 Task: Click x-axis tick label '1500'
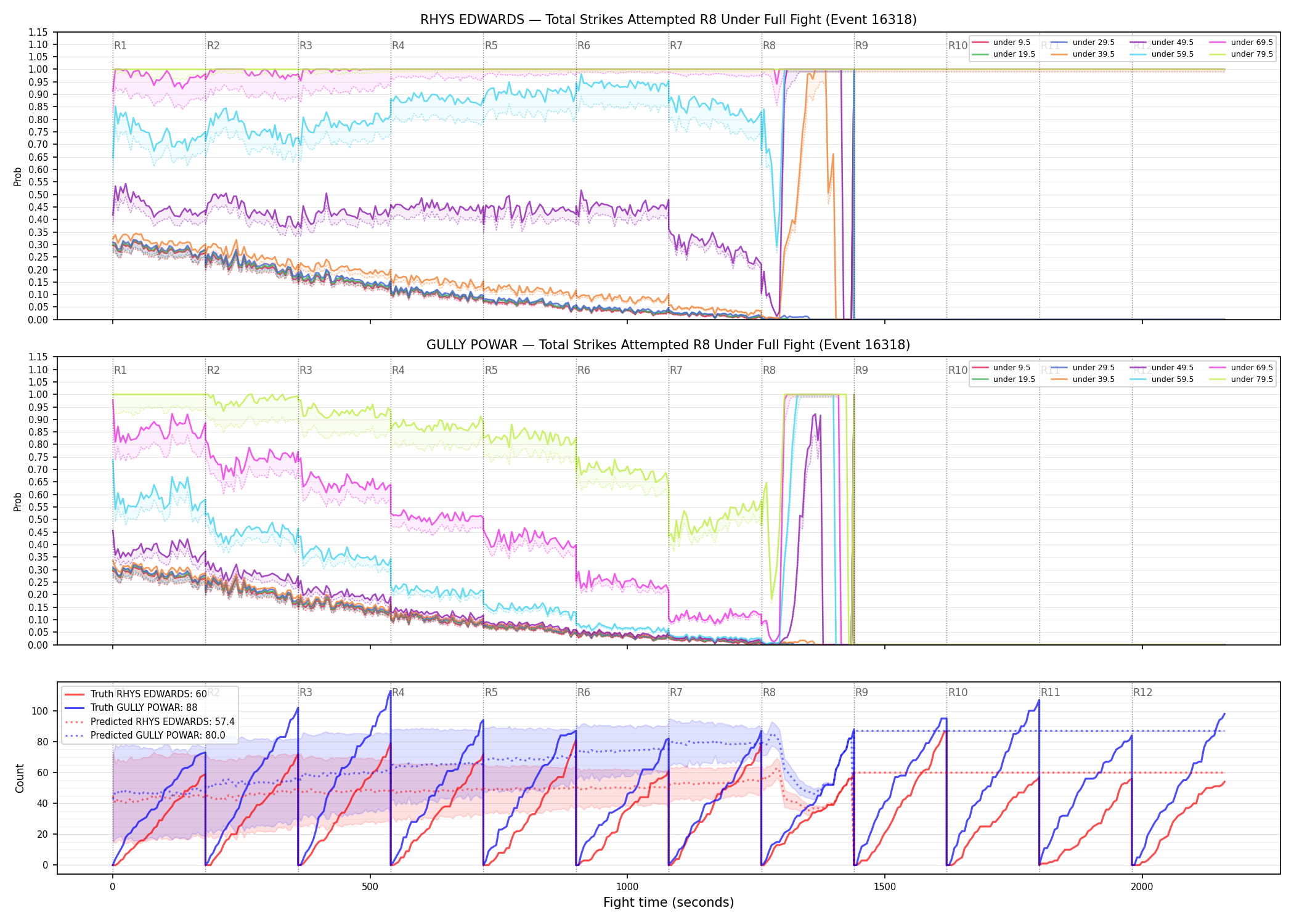pyautogui.click(x=885, y=886)
